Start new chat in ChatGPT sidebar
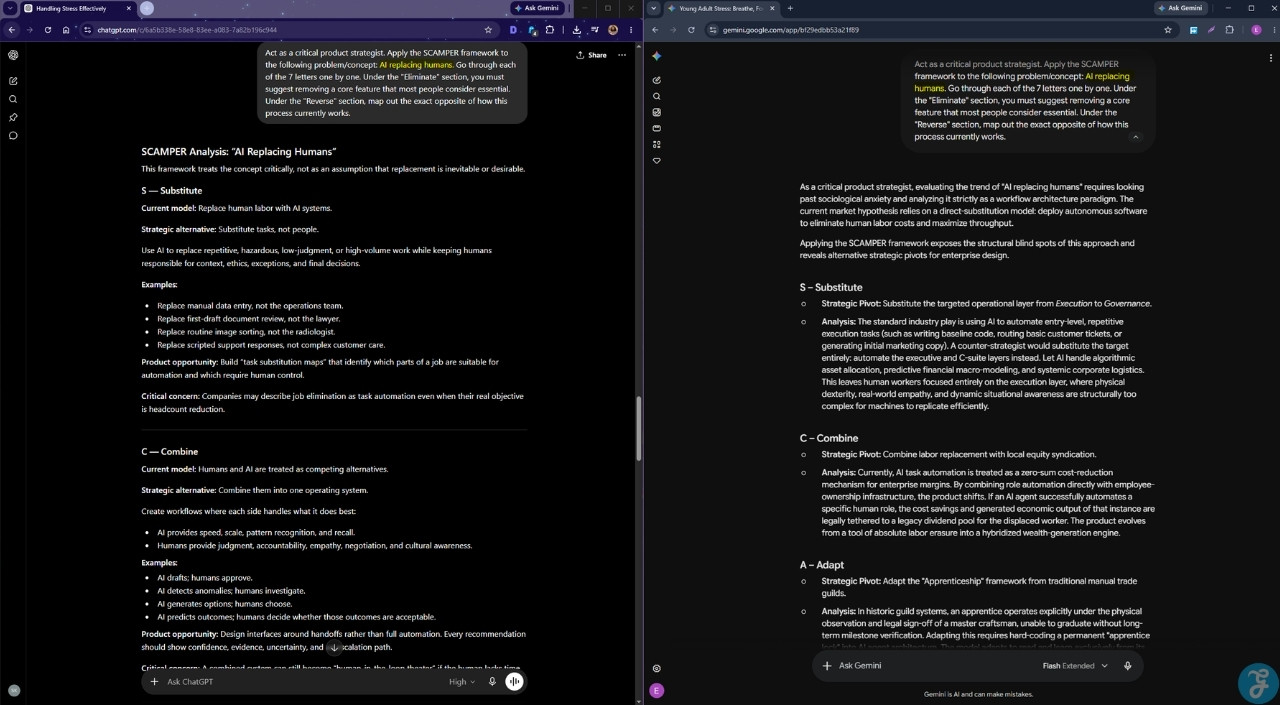The height and width of the screenshot is (705, 1280). [13, 81]
